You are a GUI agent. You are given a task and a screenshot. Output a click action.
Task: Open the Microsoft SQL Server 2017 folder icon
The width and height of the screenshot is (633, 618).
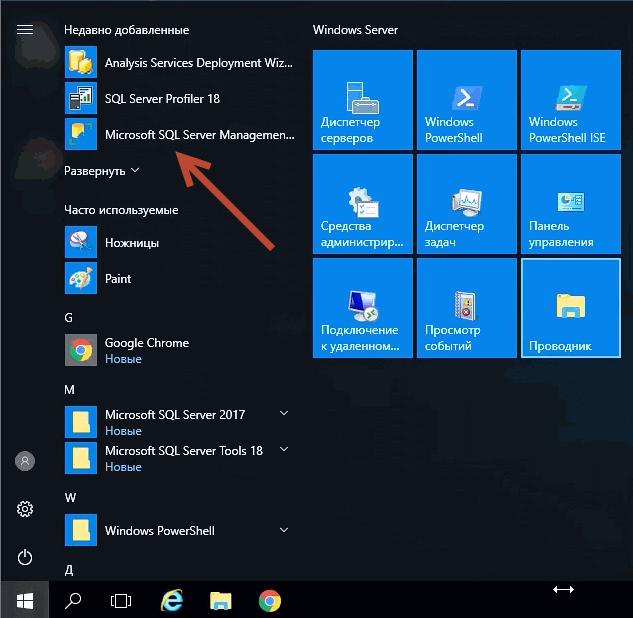click(81, 422)
